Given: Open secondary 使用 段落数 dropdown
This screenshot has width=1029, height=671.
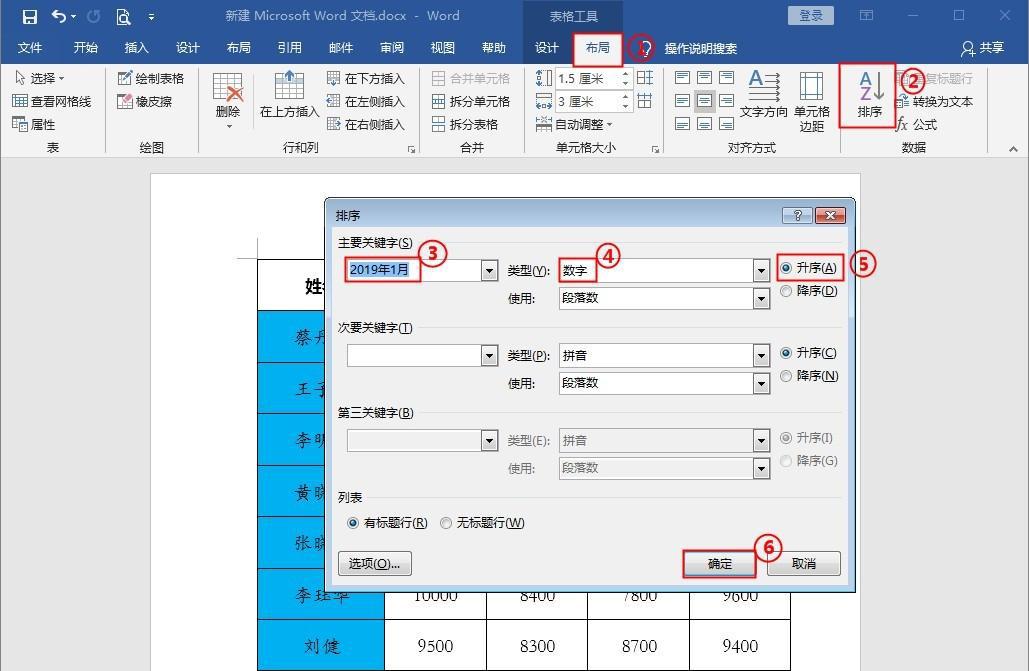Looking at the screenshot, I should click(x=761, y=383).
